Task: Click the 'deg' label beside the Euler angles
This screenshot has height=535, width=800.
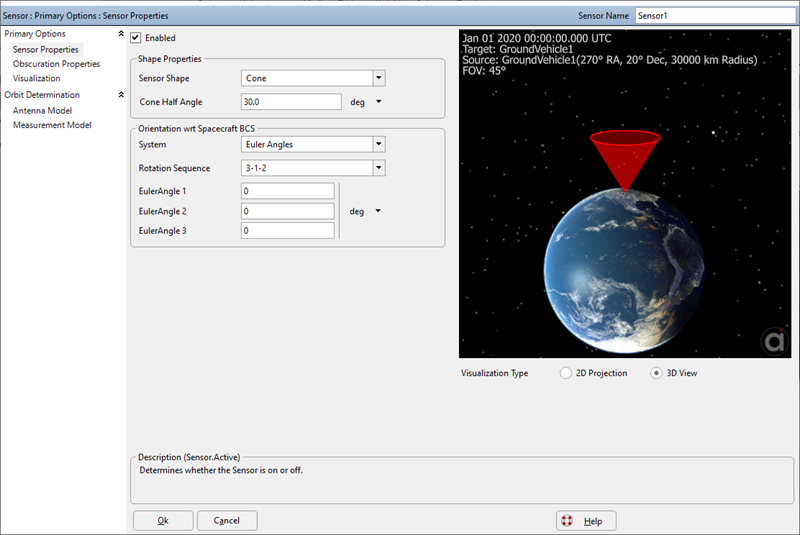Action: pyautogui.click(x=357, y=211)
